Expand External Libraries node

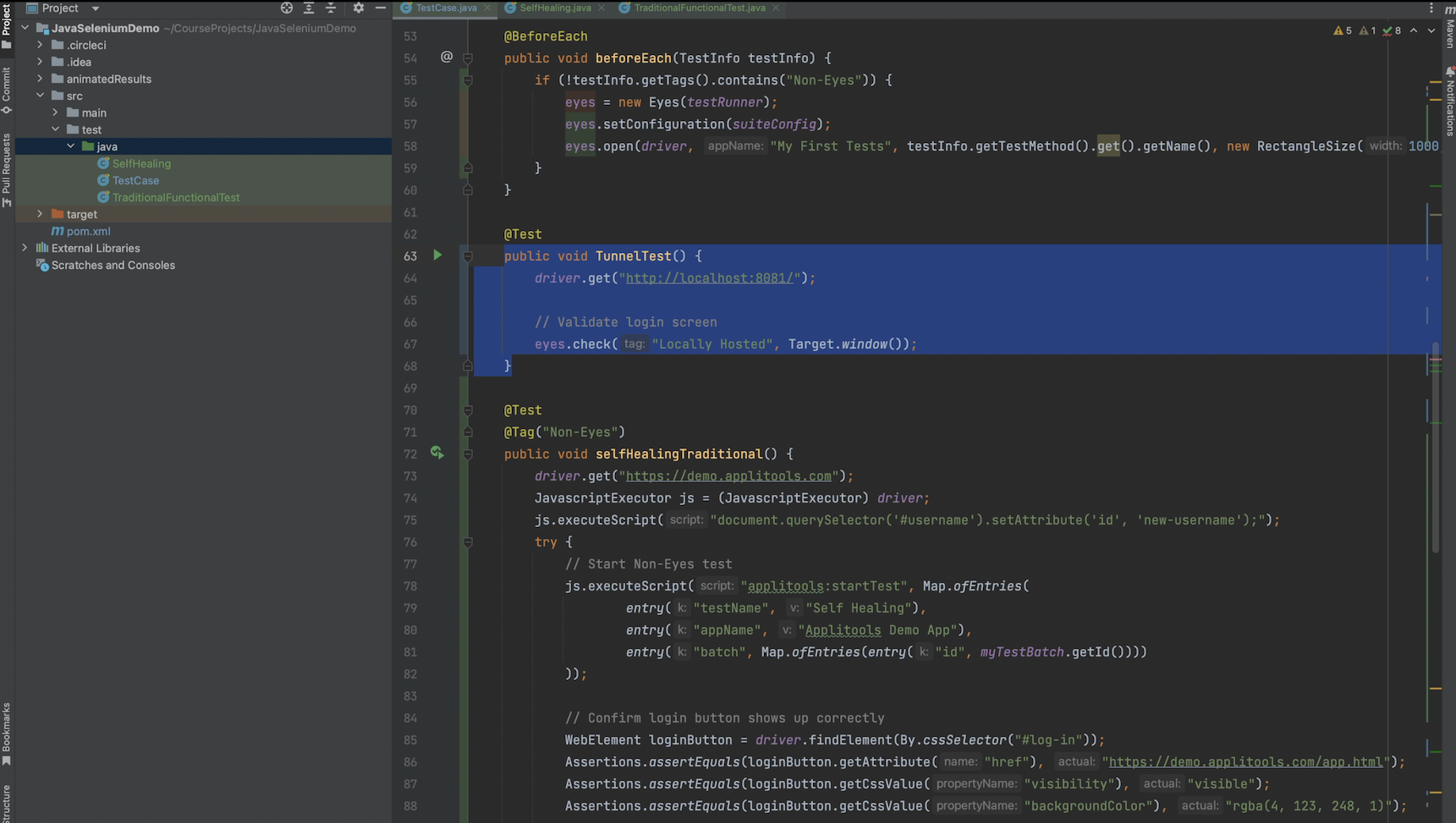tap(25, 248)
